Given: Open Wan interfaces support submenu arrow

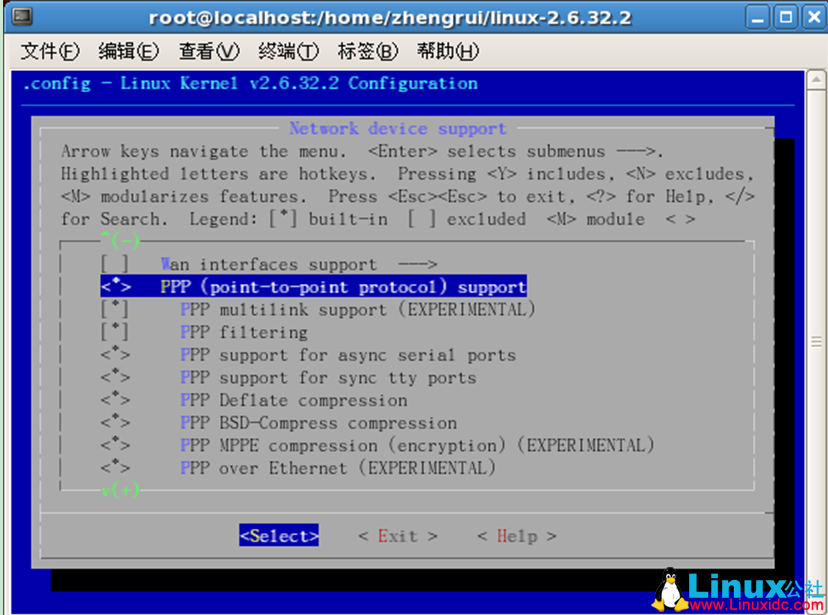Looking at the screenshot, I should click(x=417, y=264).
